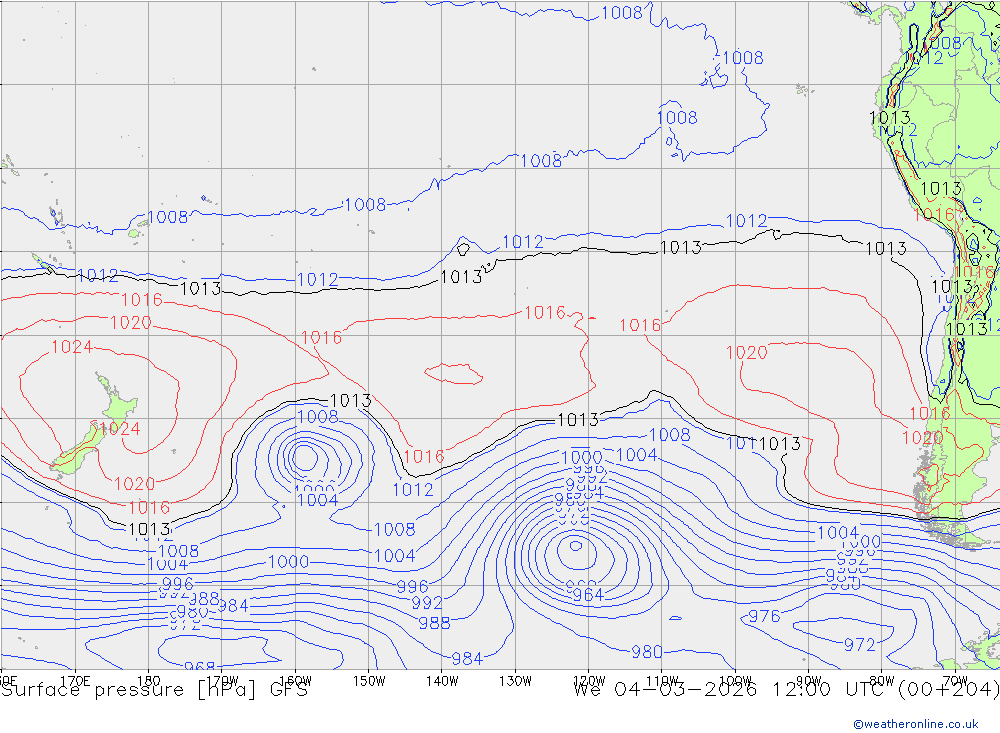The width and height of the screenshot is (1000, 733).
Task: Open the ©weatheronline.co.uk credit link
Action: (916, 724)
